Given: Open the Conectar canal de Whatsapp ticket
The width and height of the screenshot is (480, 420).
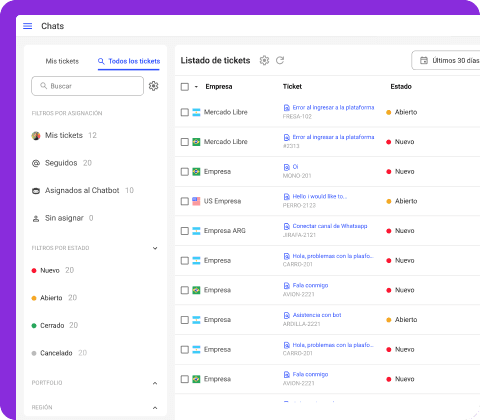Looking at the screenshot, I should tap(330, 226).
